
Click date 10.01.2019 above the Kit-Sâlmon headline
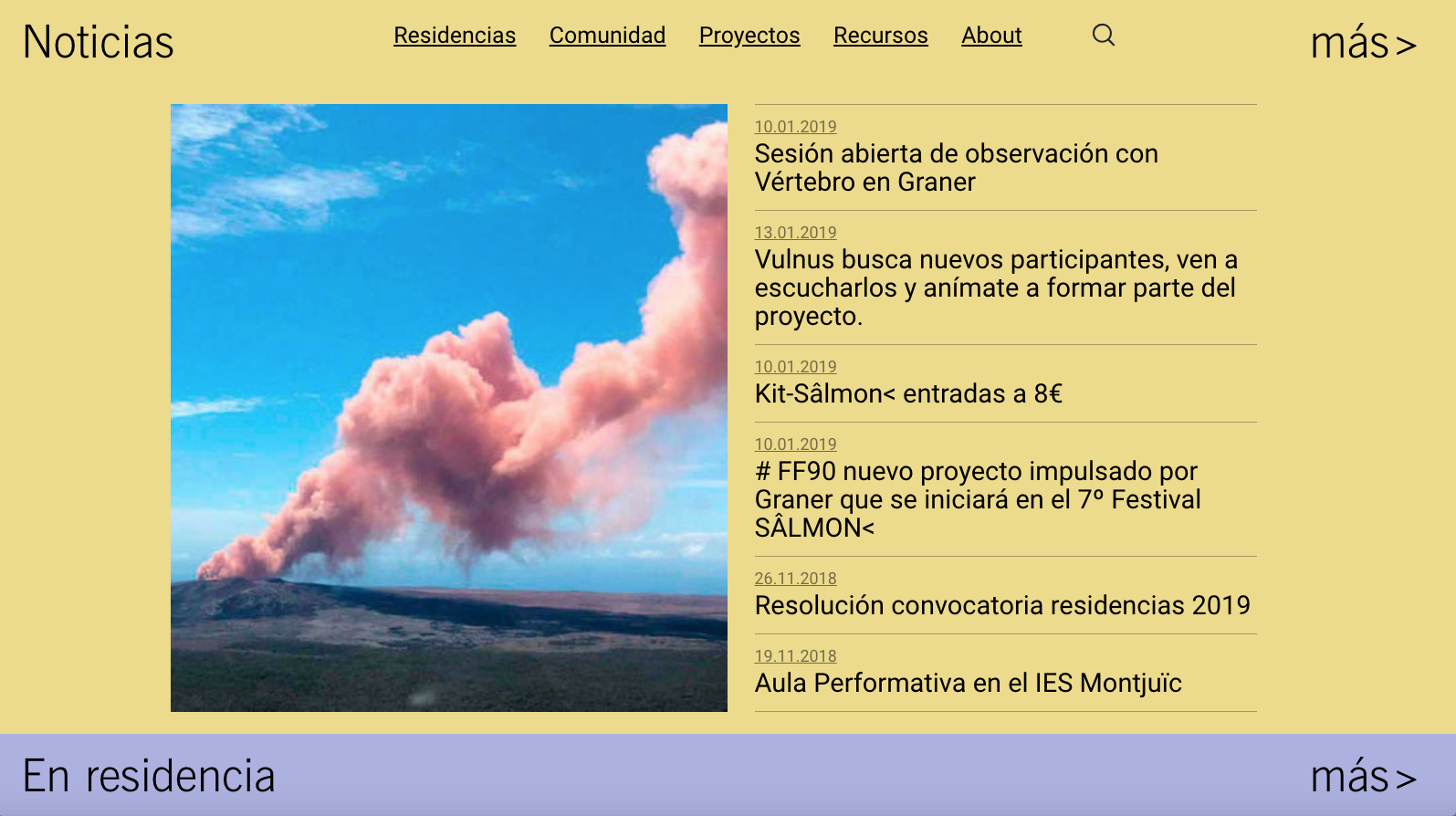(795, 367)
